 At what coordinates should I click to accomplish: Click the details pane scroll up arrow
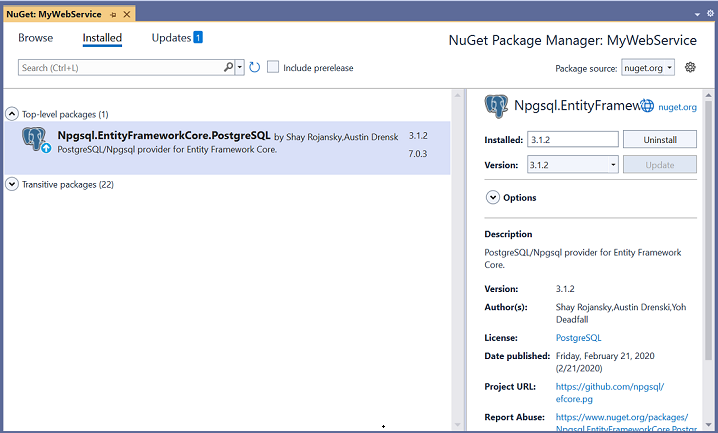click(708, 95)
